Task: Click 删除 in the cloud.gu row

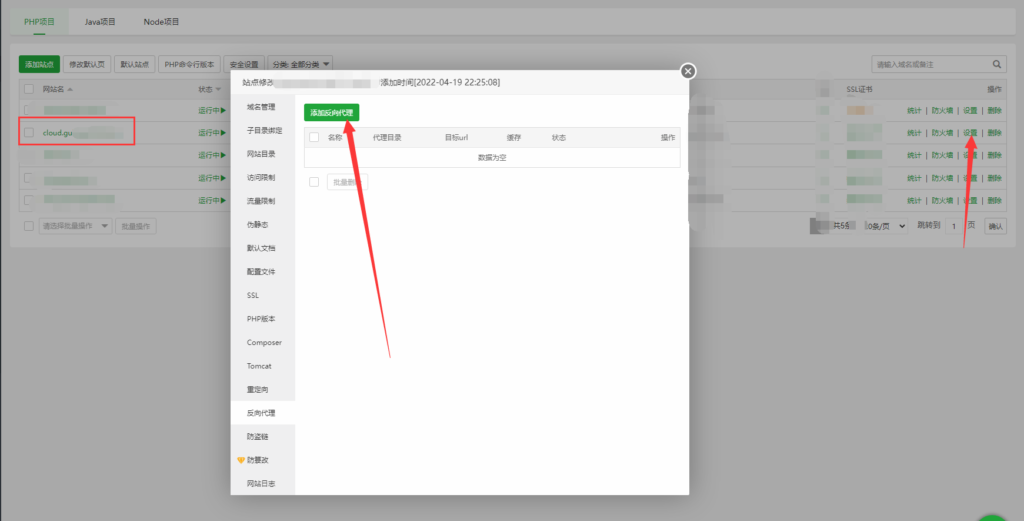Action: pos(994,133)
